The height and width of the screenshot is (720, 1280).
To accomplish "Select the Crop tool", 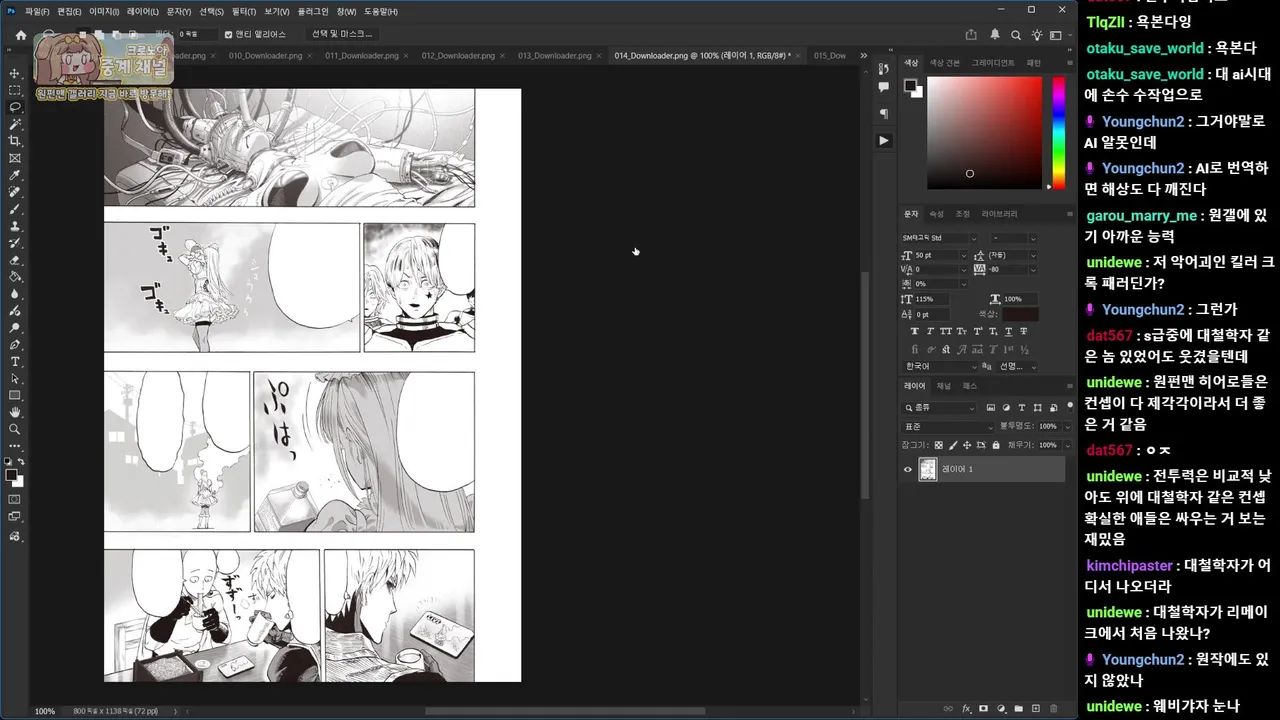I will [15, 141].
